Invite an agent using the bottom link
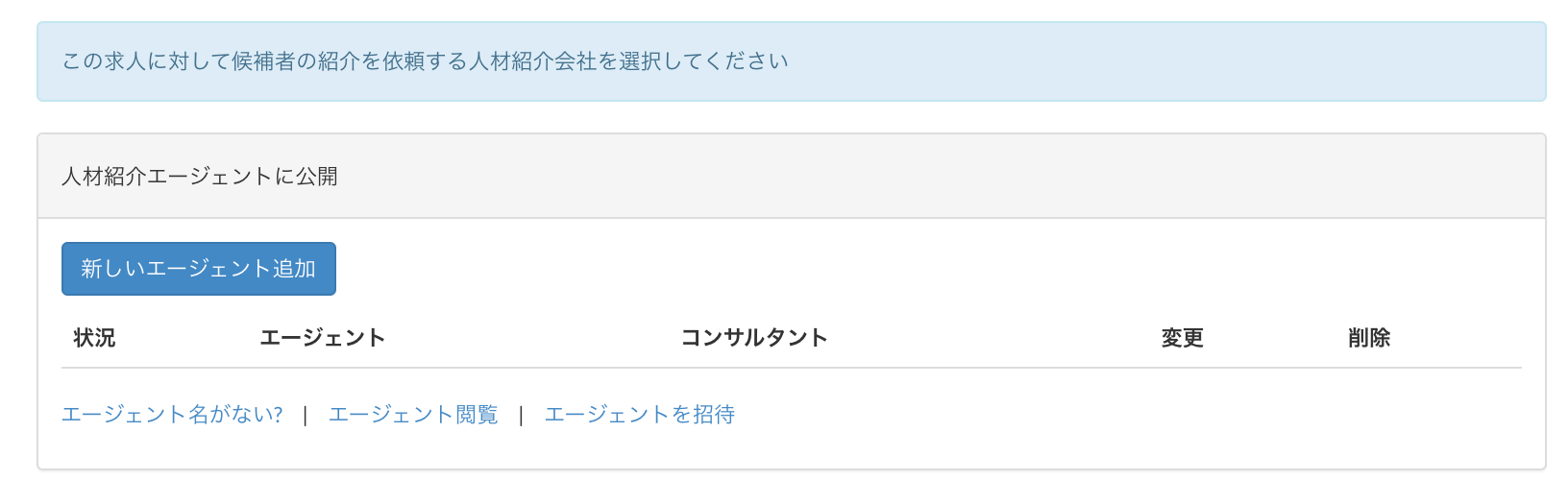 (x=639, y=415)
